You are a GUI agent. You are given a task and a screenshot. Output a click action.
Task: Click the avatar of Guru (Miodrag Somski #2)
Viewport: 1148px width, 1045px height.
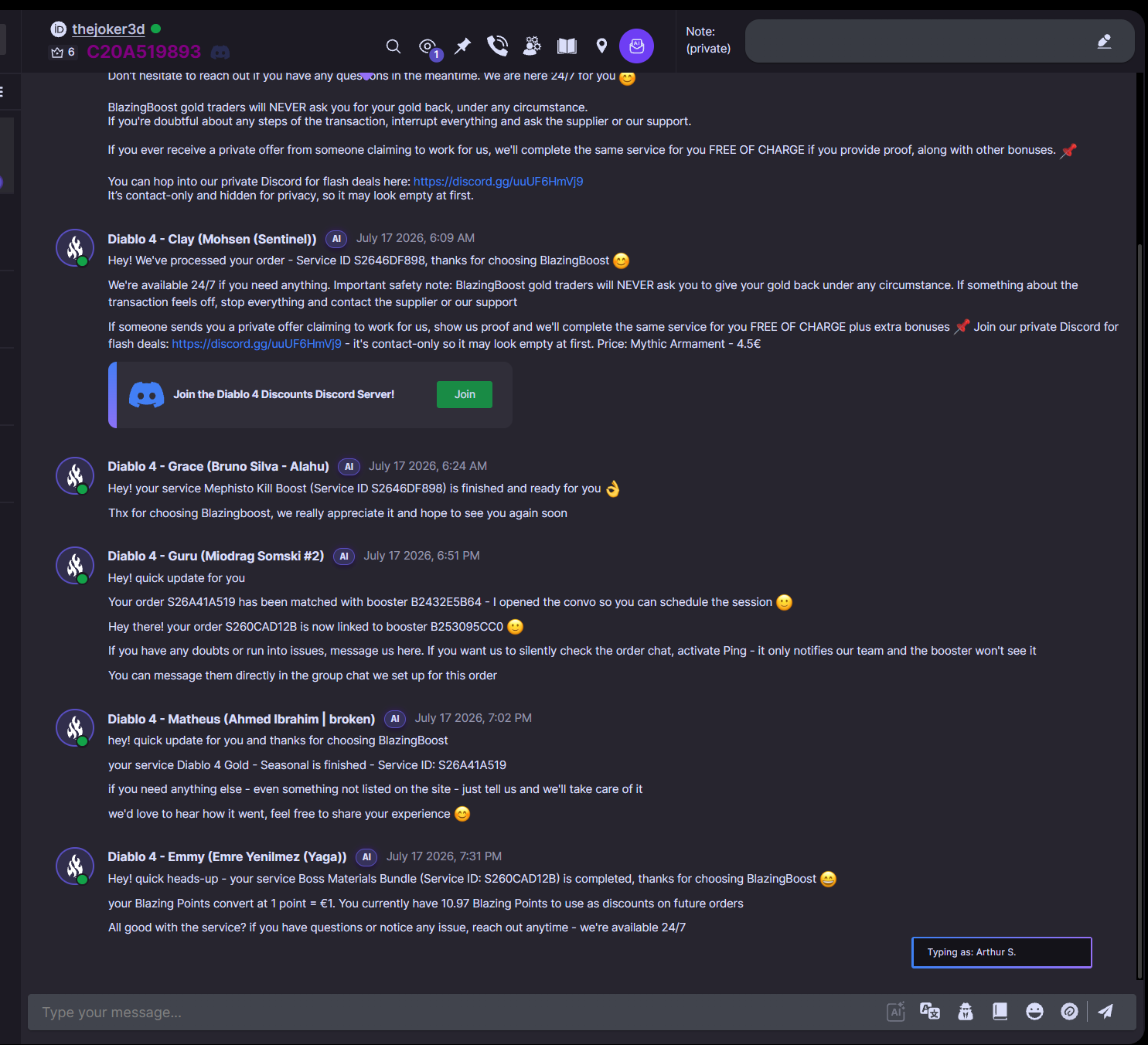click(x=75, y=565)
